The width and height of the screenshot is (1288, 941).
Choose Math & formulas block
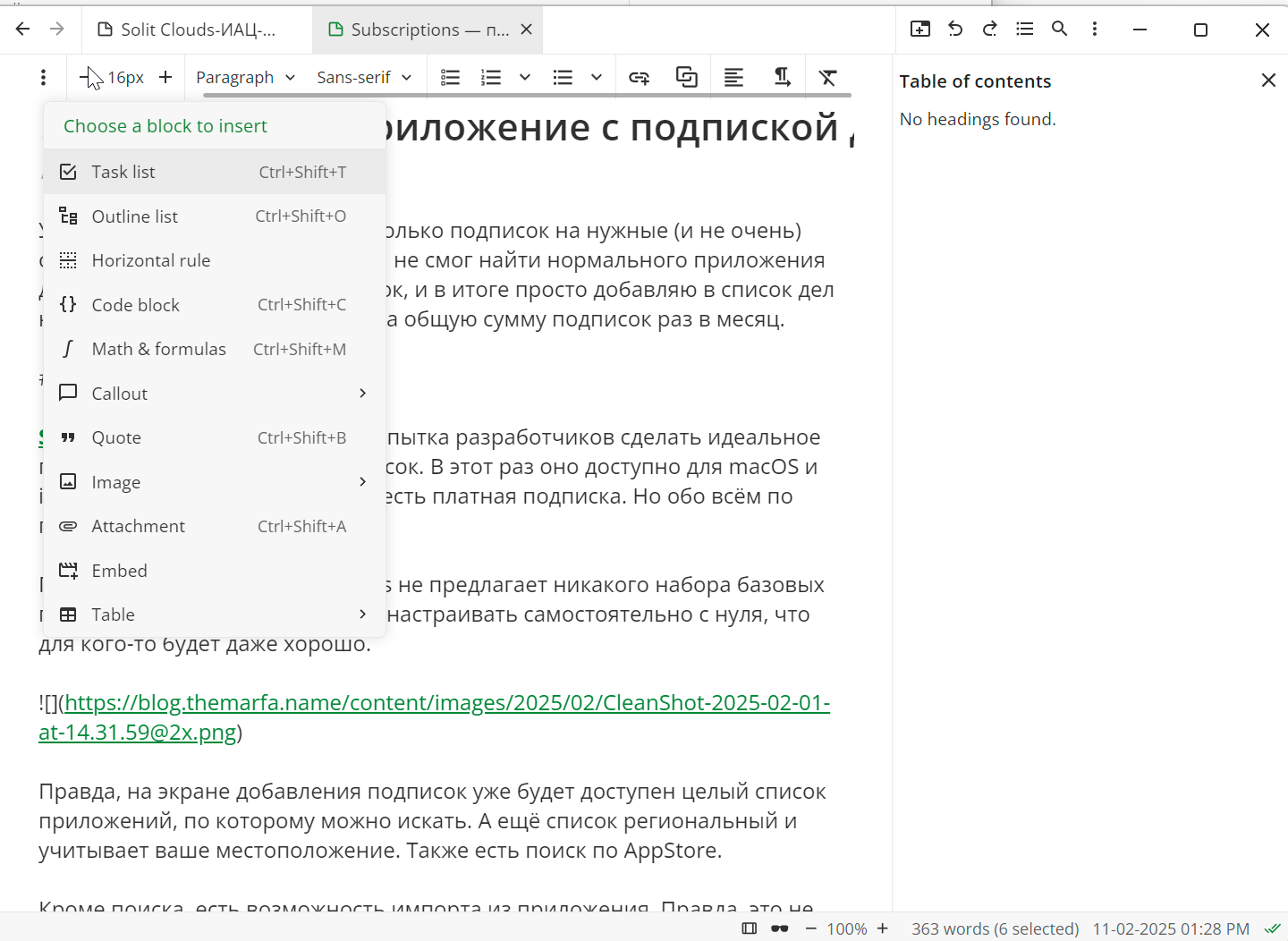click(215, 349)
